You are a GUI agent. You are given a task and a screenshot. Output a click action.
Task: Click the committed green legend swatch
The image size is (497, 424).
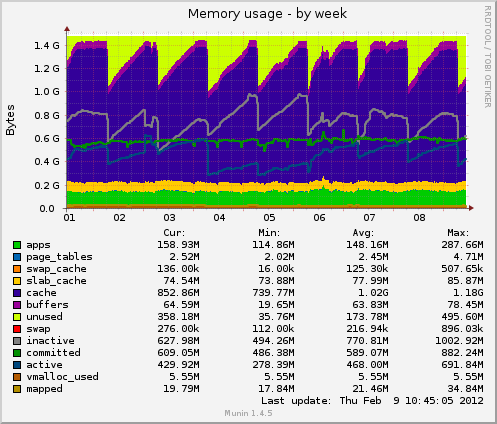pyautogui.click(x=17, y=353)
